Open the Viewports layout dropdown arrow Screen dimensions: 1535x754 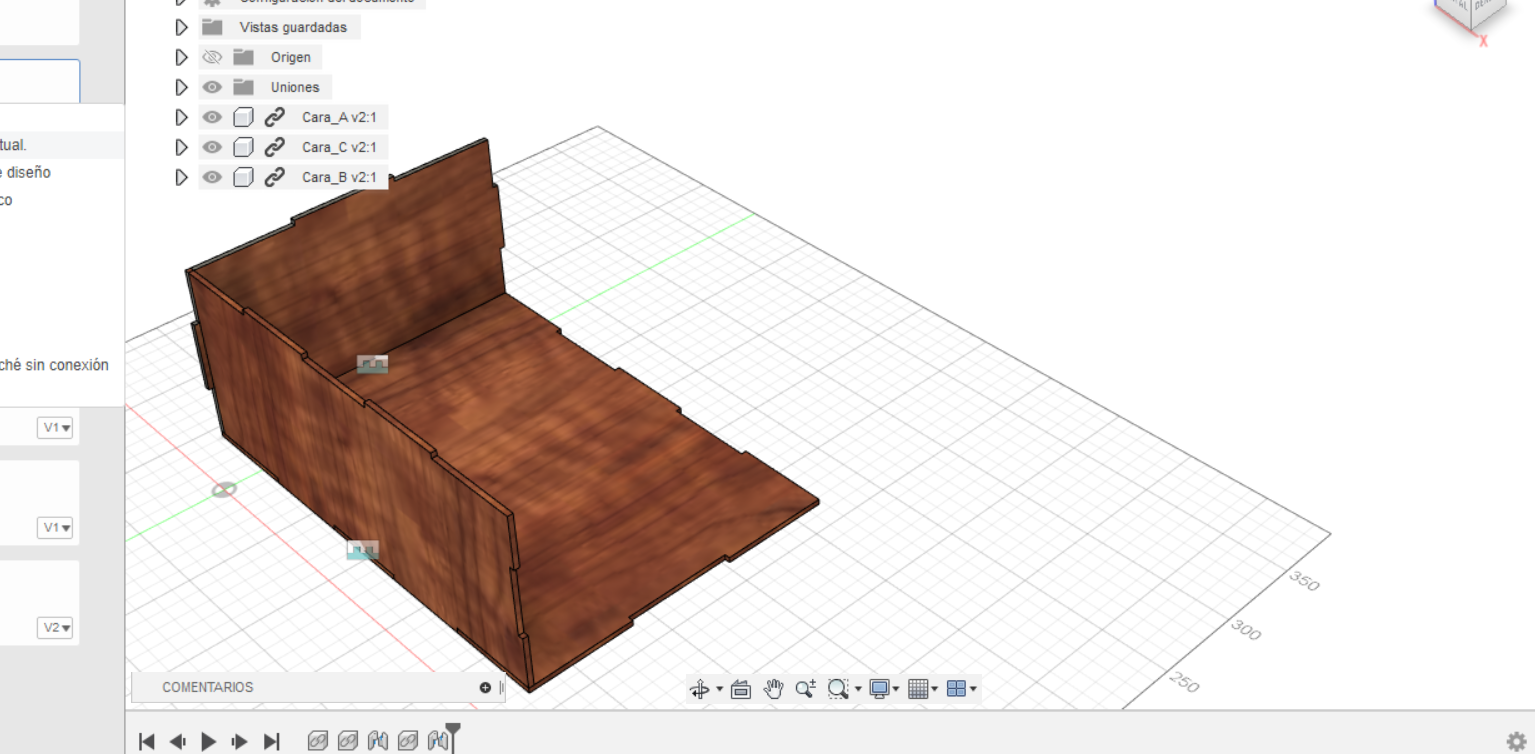click(x=973, y=689)
